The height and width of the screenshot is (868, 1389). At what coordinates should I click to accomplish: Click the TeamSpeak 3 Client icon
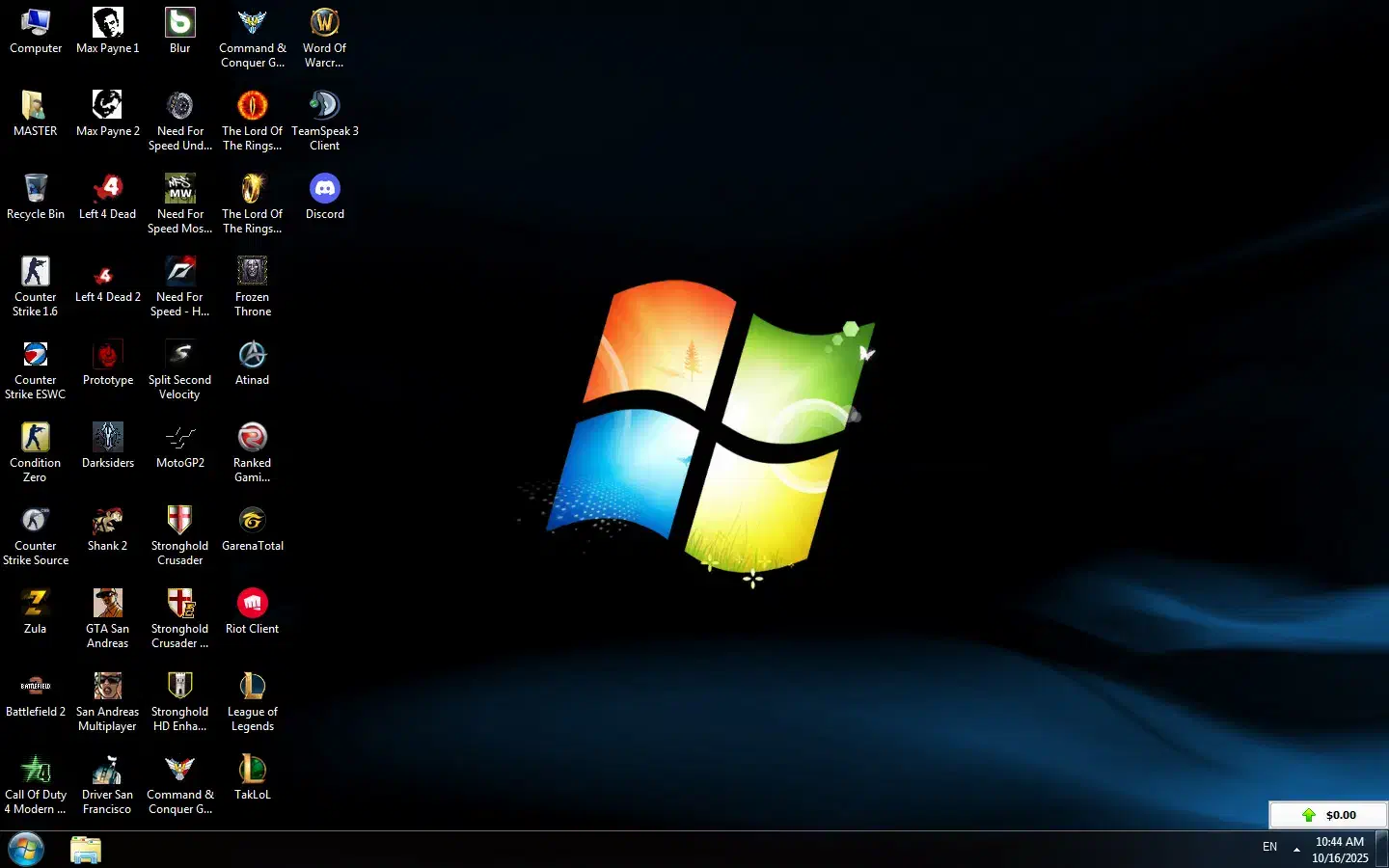tap(324, 106)
